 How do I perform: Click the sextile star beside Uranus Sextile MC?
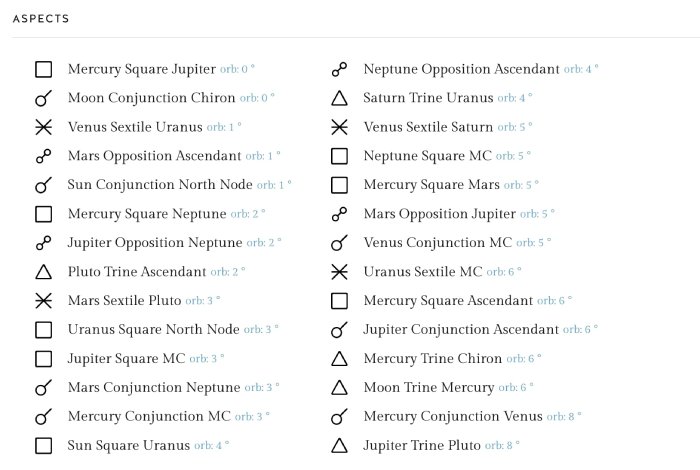pos(339,272)
